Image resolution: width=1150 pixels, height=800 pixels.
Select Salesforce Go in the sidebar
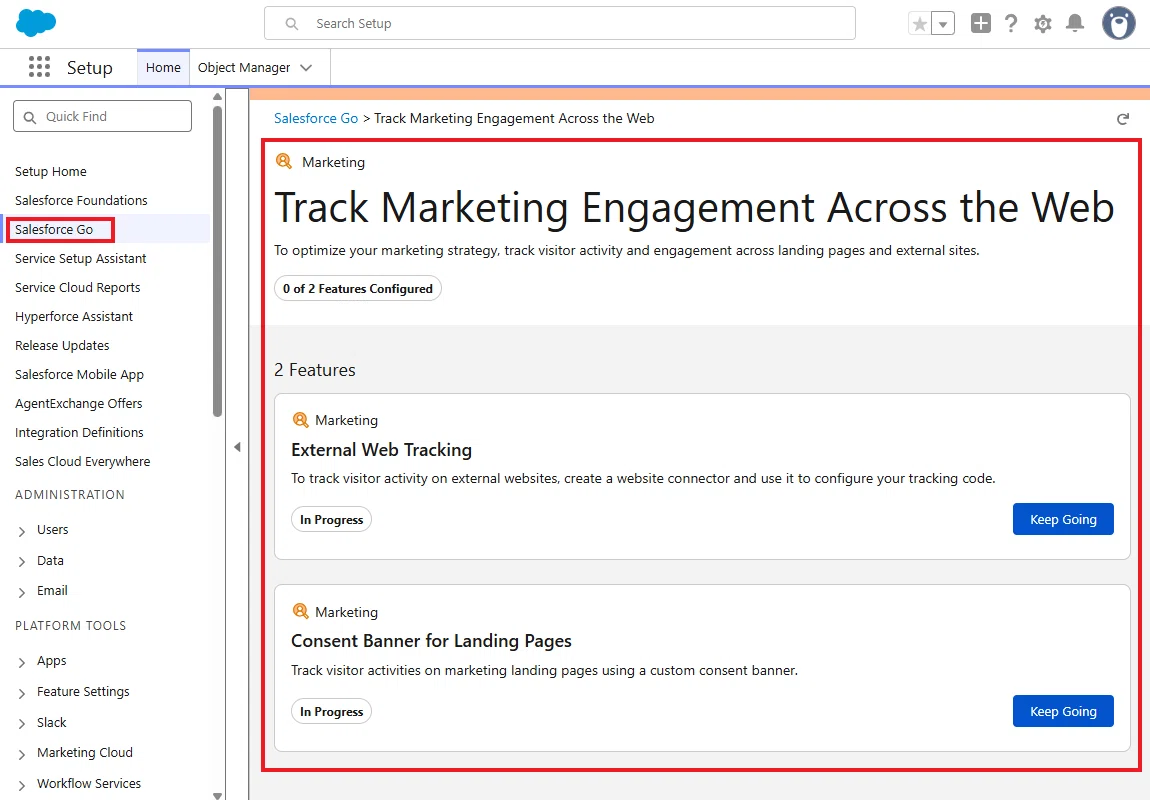[54, 230]
